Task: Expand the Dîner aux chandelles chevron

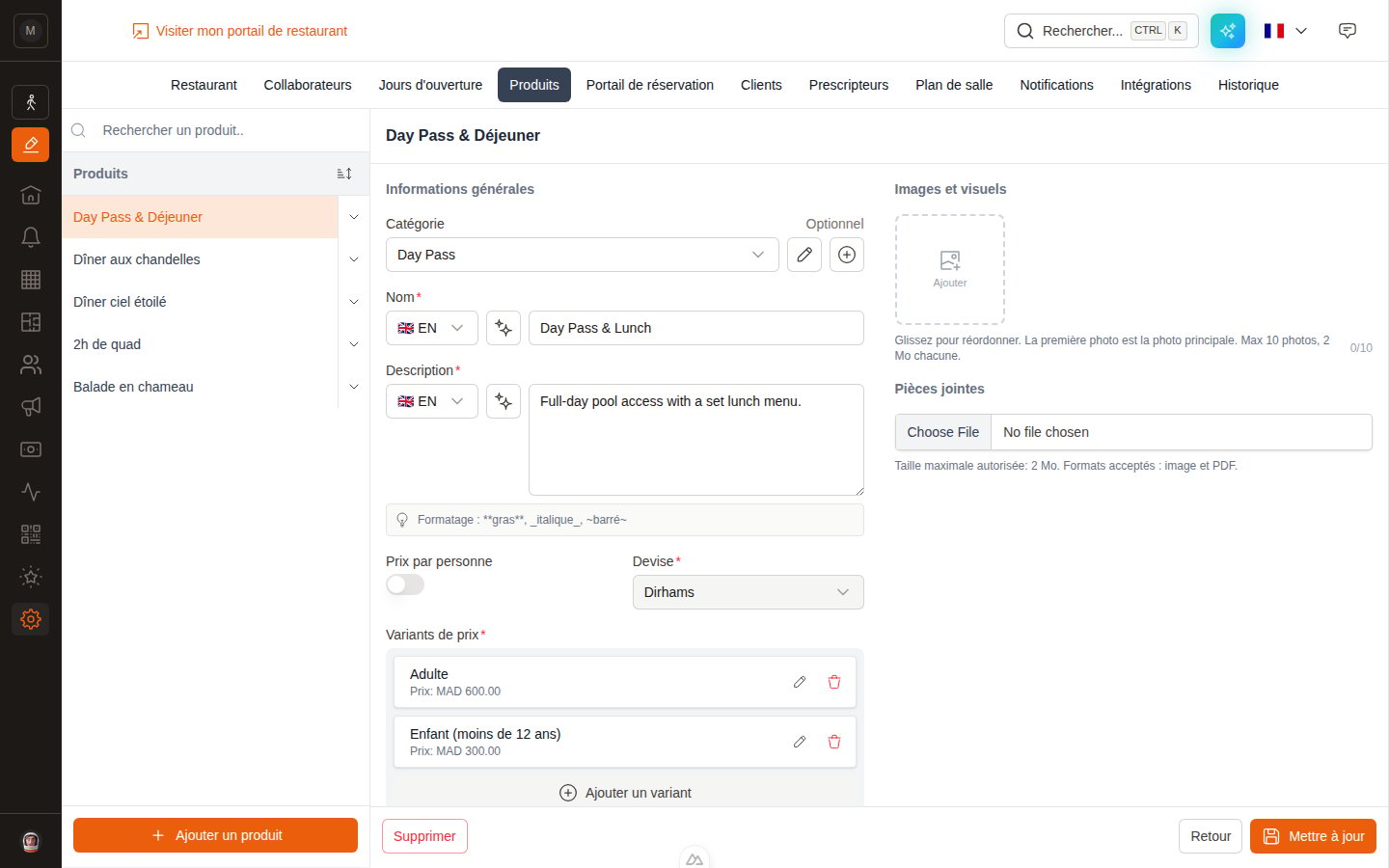Action: 354,259
